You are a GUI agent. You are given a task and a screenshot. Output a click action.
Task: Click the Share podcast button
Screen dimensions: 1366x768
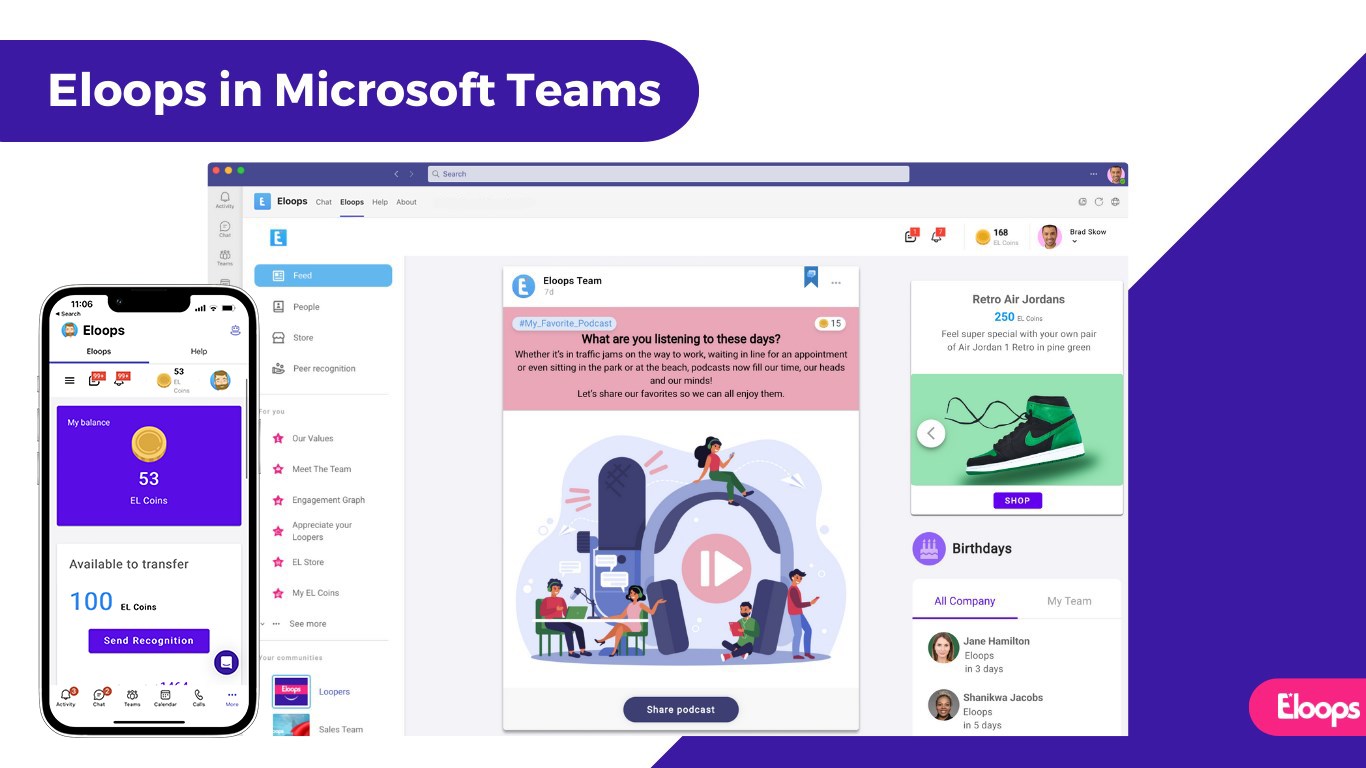coord(681,710)
